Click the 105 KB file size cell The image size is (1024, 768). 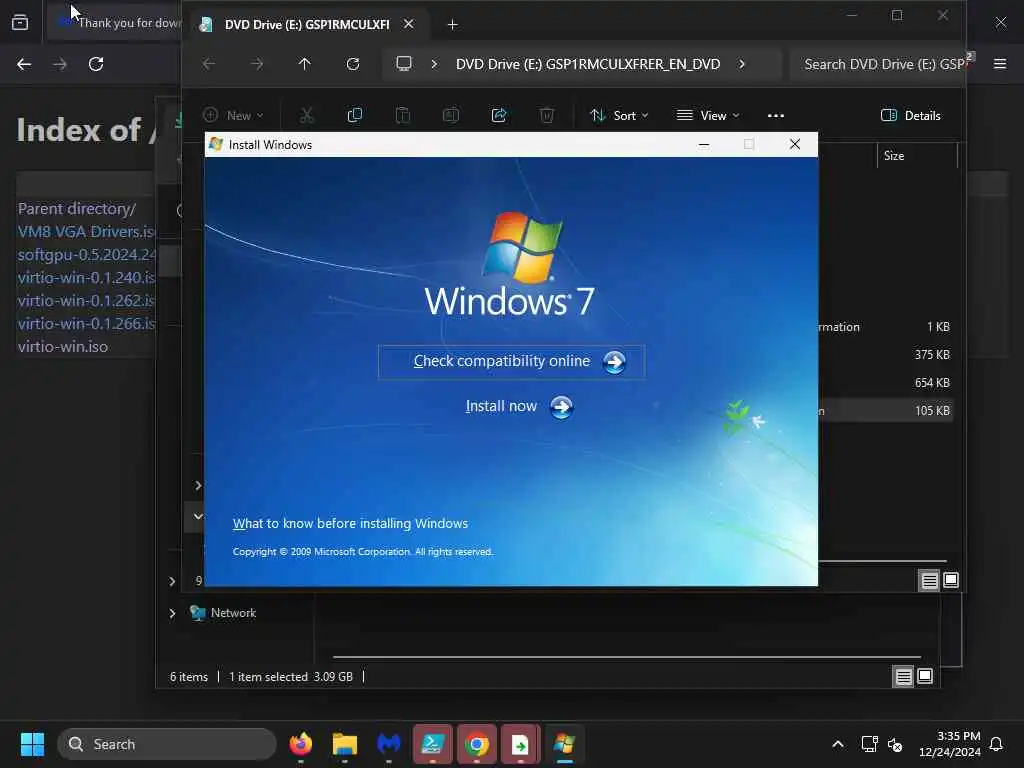[x=932, y=411]
